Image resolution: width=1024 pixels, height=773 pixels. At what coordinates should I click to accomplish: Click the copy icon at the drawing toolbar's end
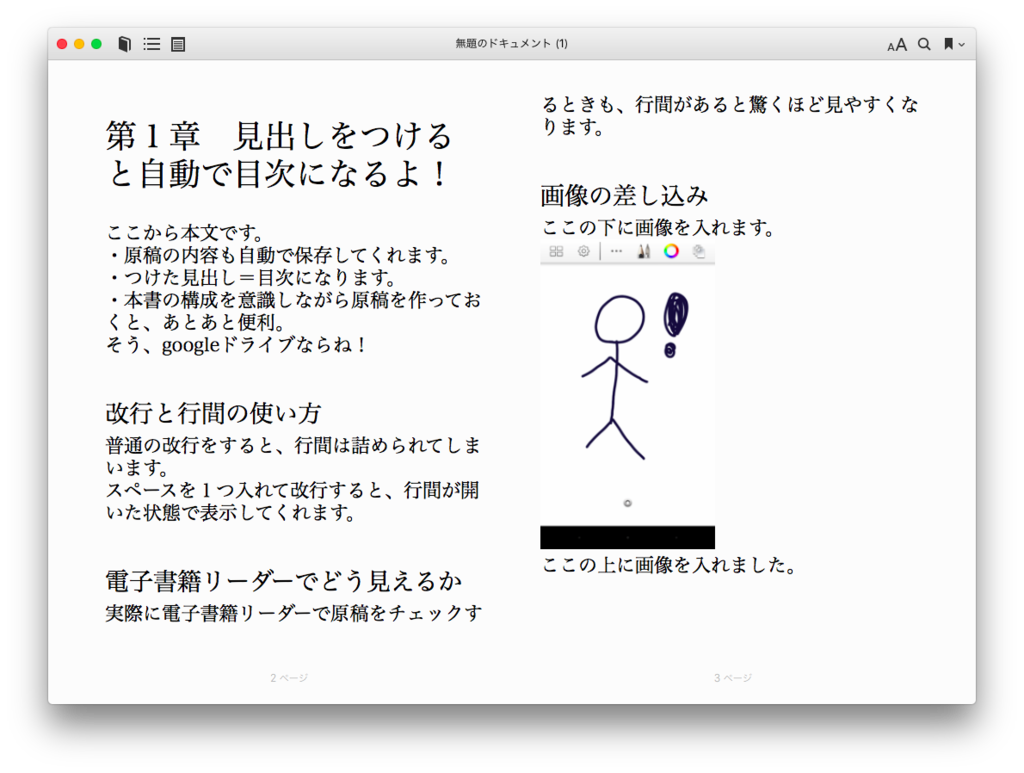tap(698, 251)
